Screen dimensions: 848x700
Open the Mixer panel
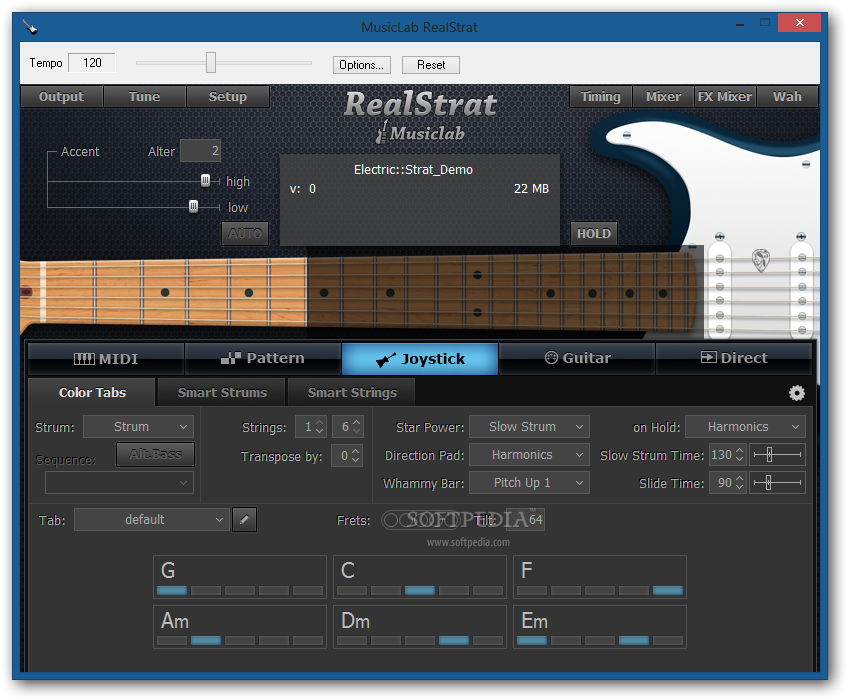point(663,97)
